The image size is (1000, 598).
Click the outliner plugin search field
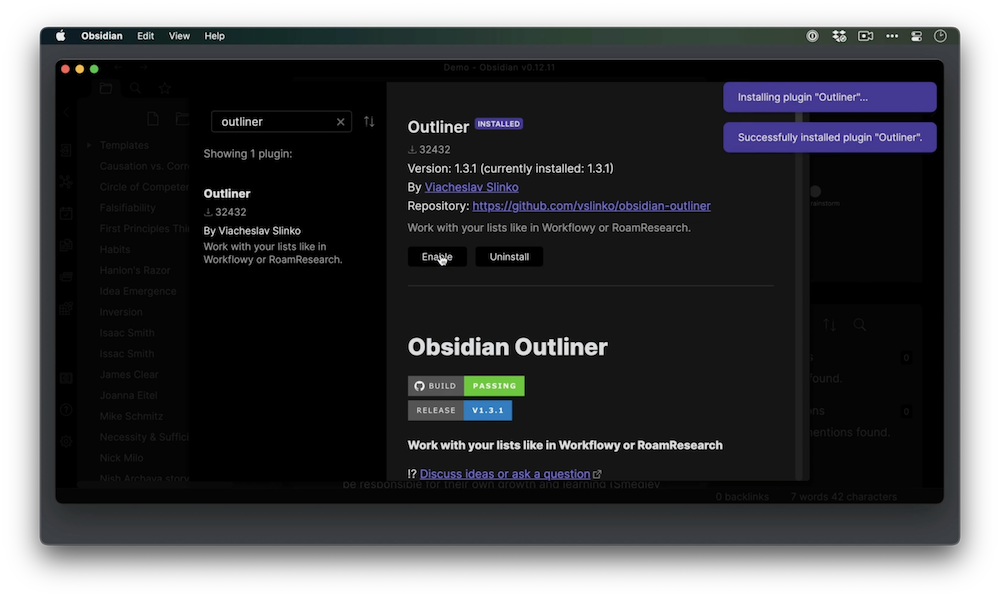click(281, 122)
